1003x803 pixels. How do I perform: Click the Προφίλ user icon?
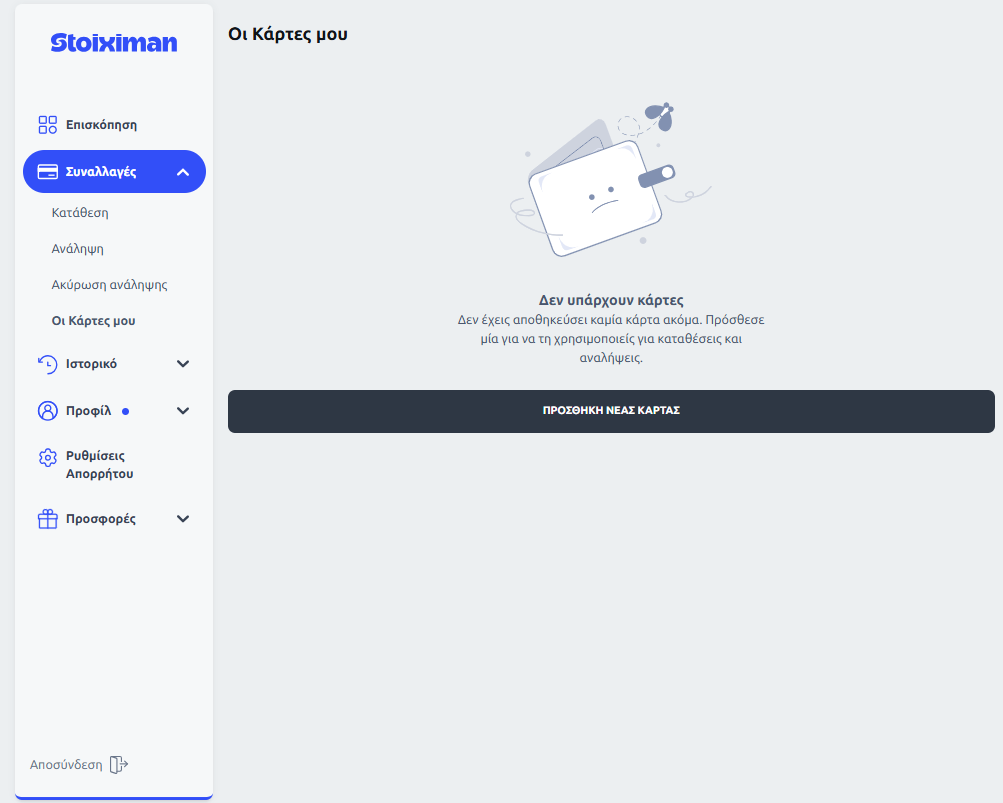[47, 411]
